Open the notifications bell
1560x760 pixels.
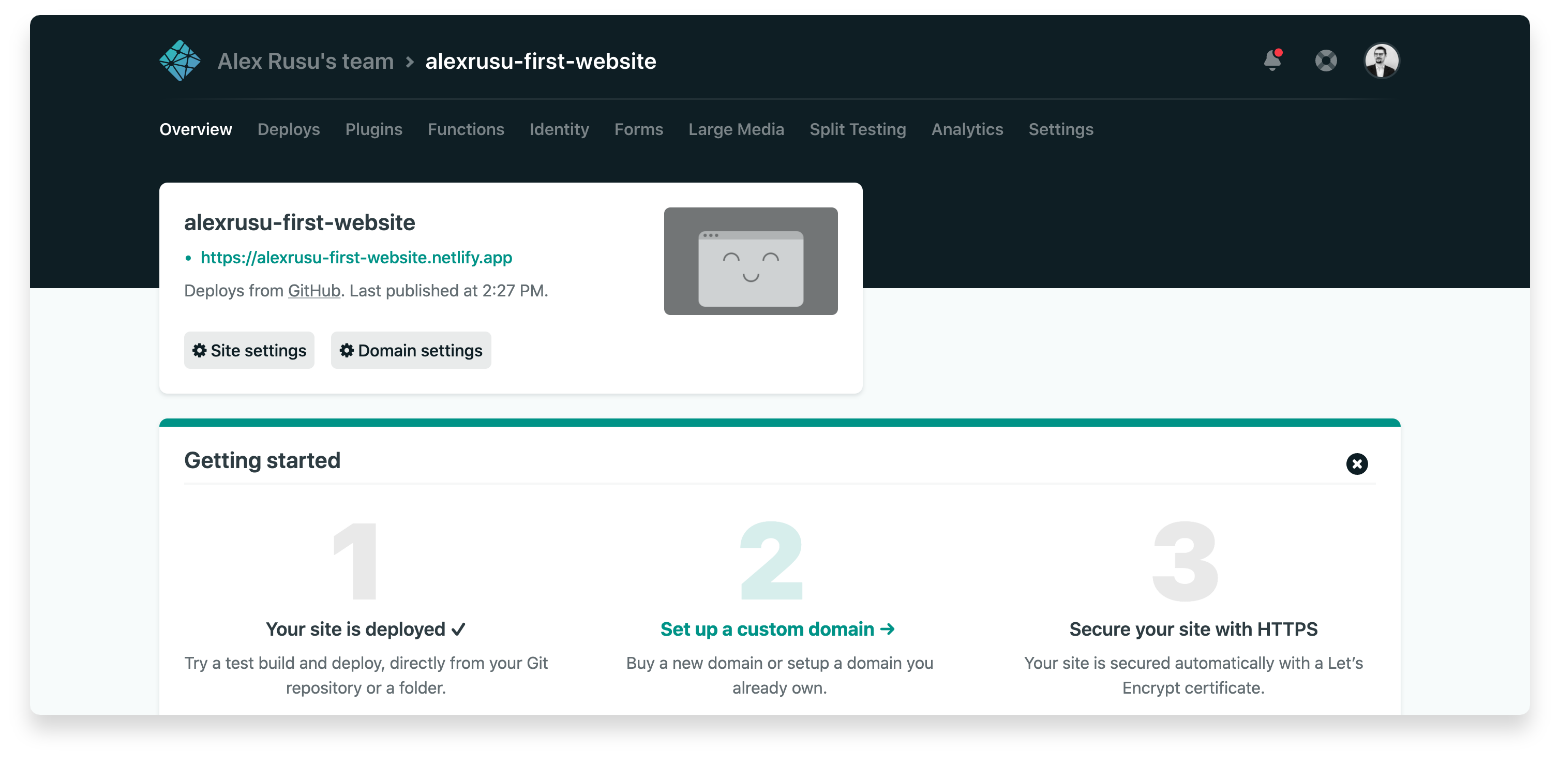[x=1273, y=61]
